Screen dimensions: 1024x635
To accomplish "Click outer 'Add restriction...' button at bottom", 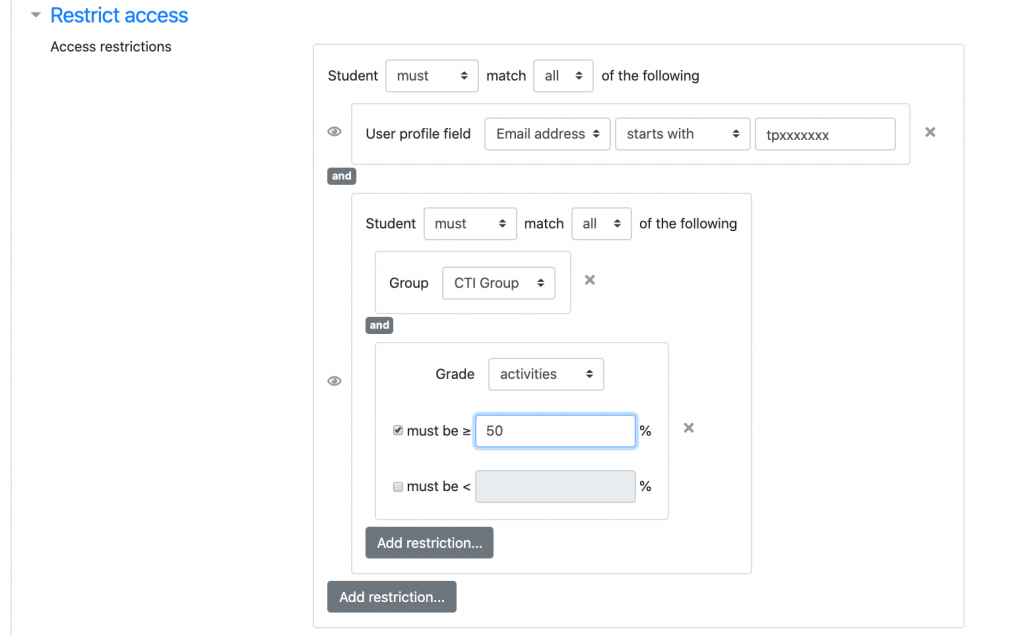I will (391, 597).
